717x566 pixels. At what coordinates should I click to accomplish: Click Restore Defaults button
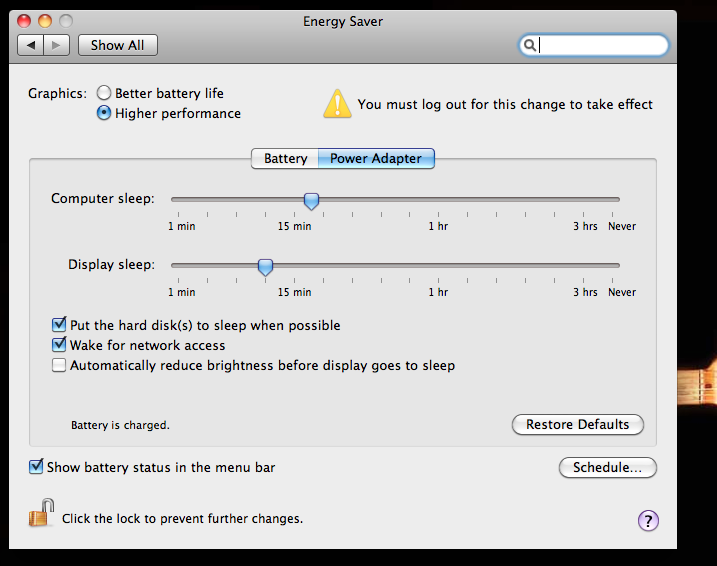tap(578, 424)
